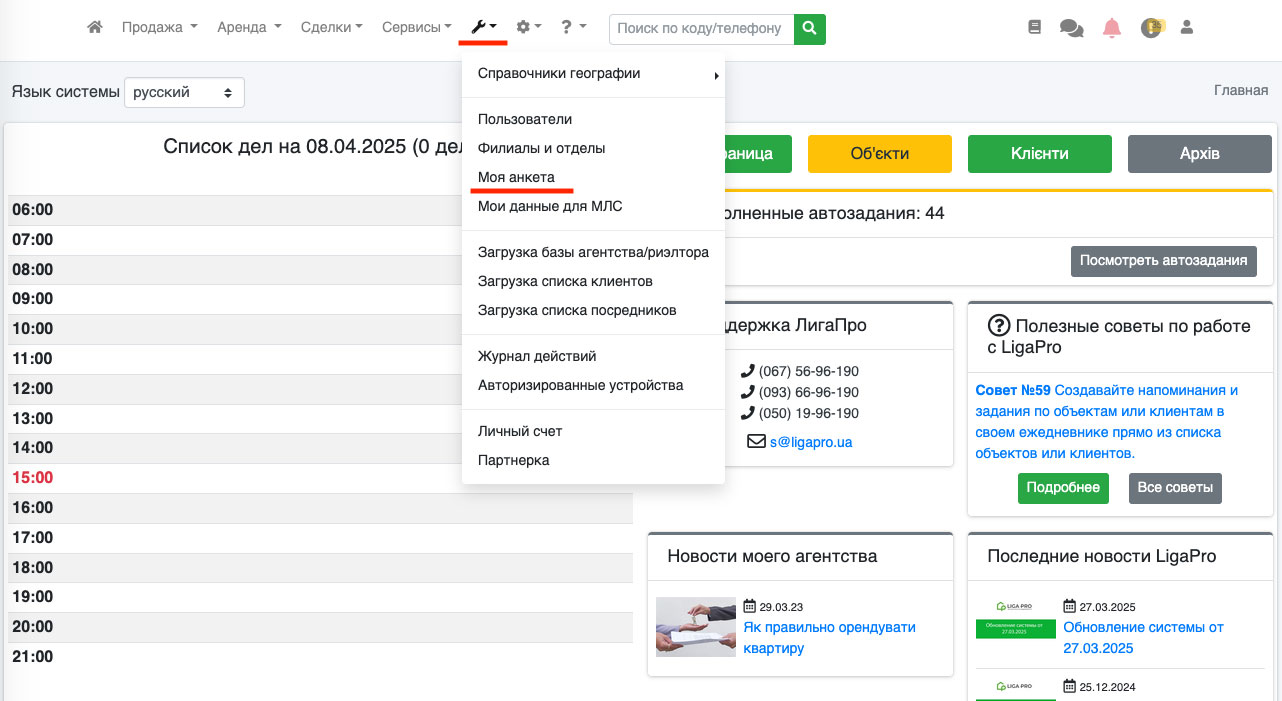The image size is (1282, 701).
Task: Open the chat messages icon
Action: [x=1071, y=29]
